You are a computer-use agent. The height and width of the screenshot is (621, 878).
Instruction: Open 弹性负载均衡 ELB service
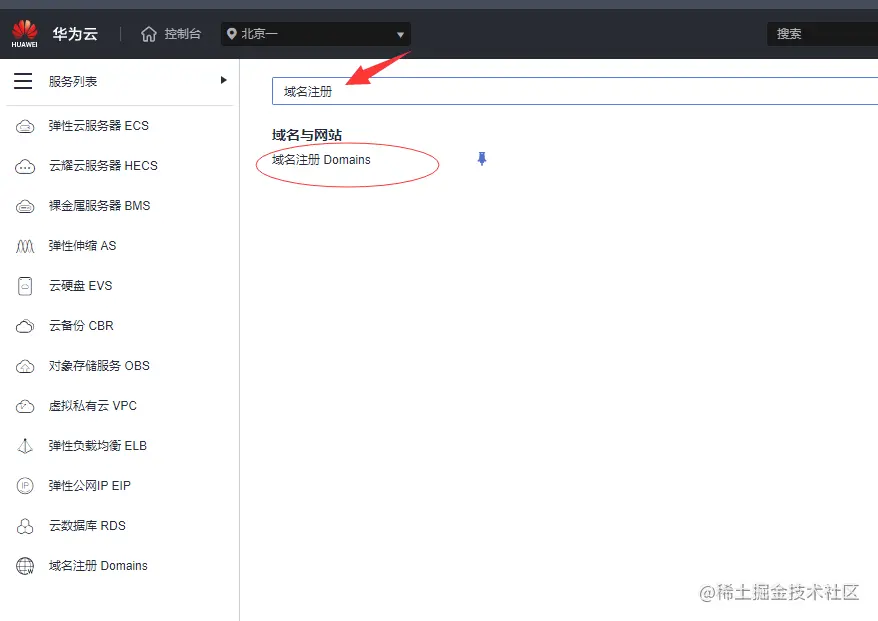coord(97,446)
